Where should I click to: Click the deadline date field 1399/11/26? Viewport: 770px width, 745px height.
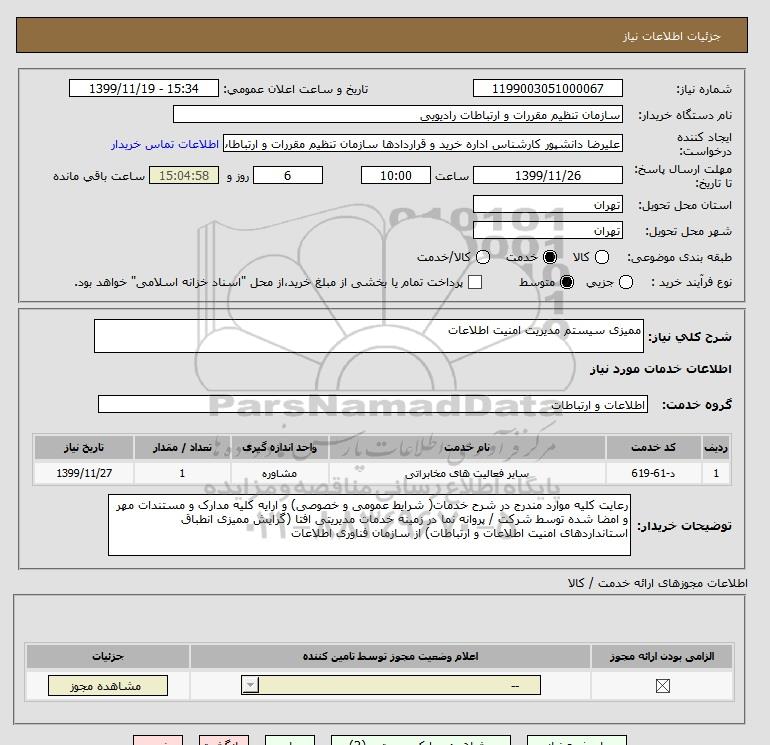[x=548, y=175]
